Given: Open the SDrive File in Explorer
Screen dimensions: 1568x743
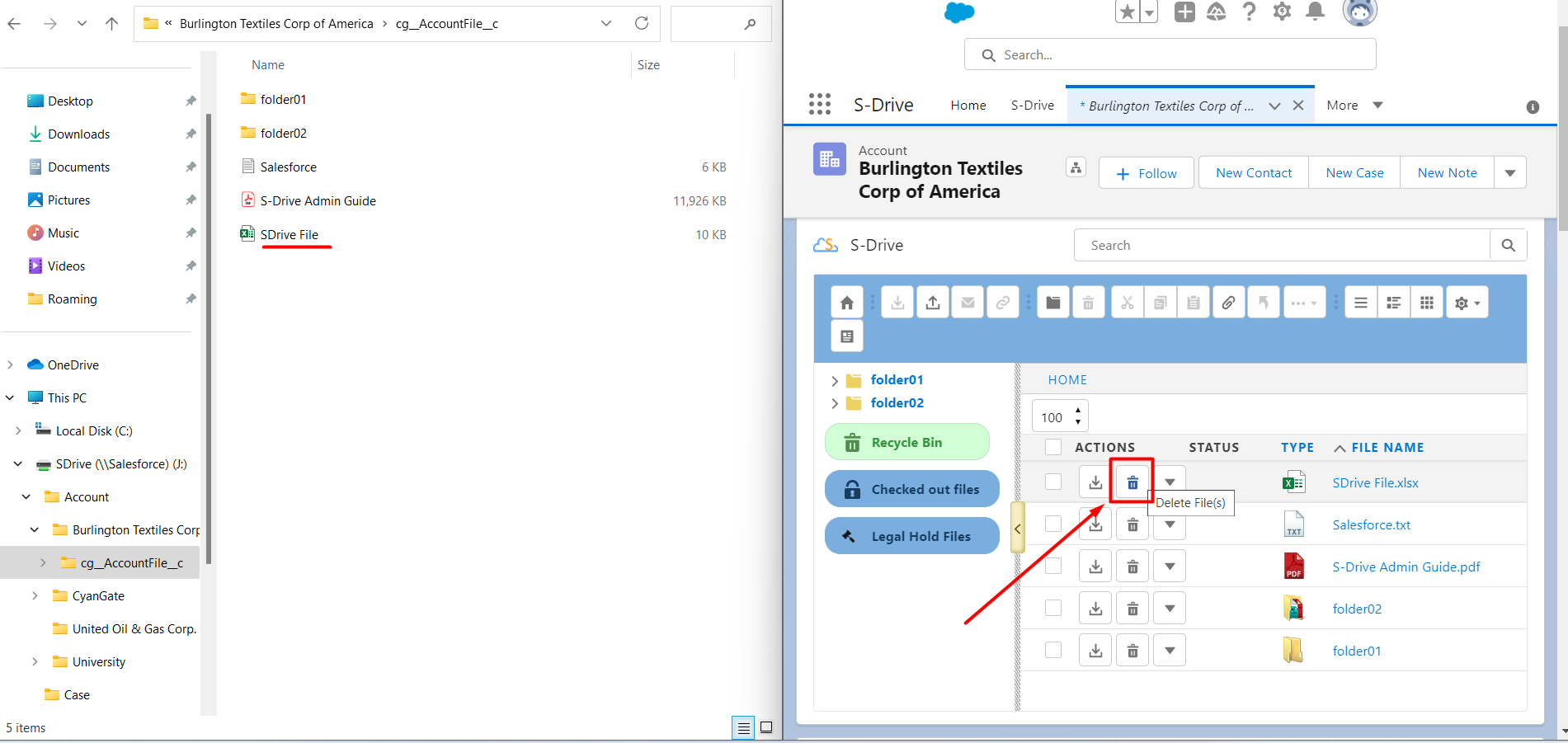Looking at the screenshot, I should (289, 235).
